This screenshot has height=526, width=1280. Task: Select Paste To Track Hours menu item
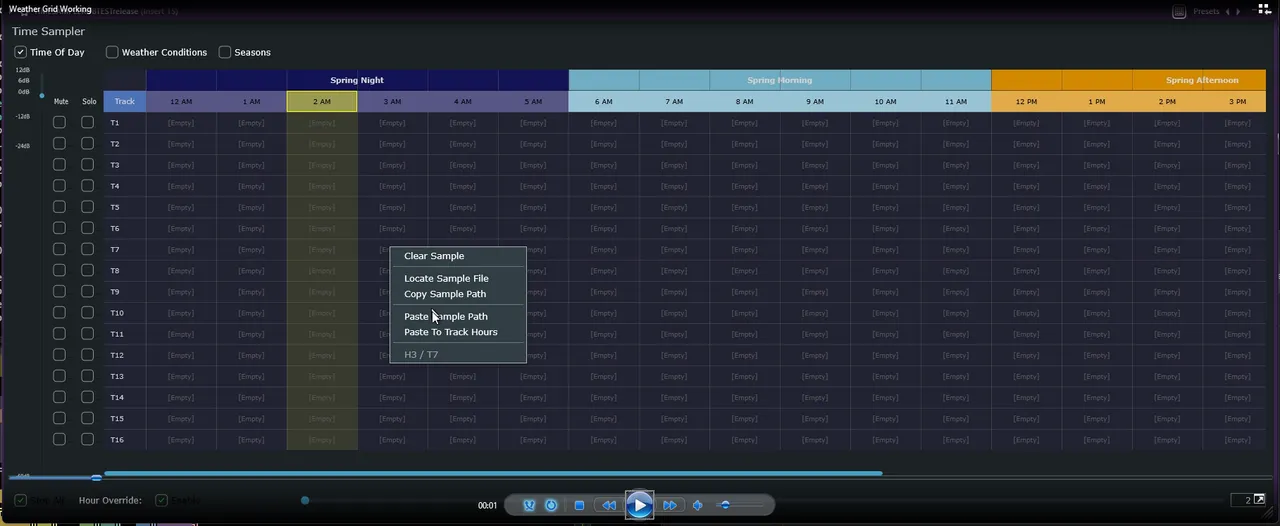(x=450, y=332)
